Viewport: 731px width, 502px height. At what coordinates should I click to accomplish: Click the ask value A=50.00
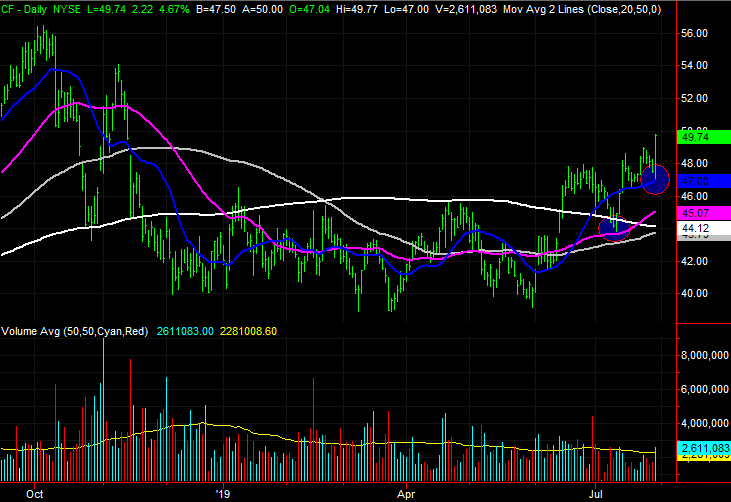tap(262, 9)
